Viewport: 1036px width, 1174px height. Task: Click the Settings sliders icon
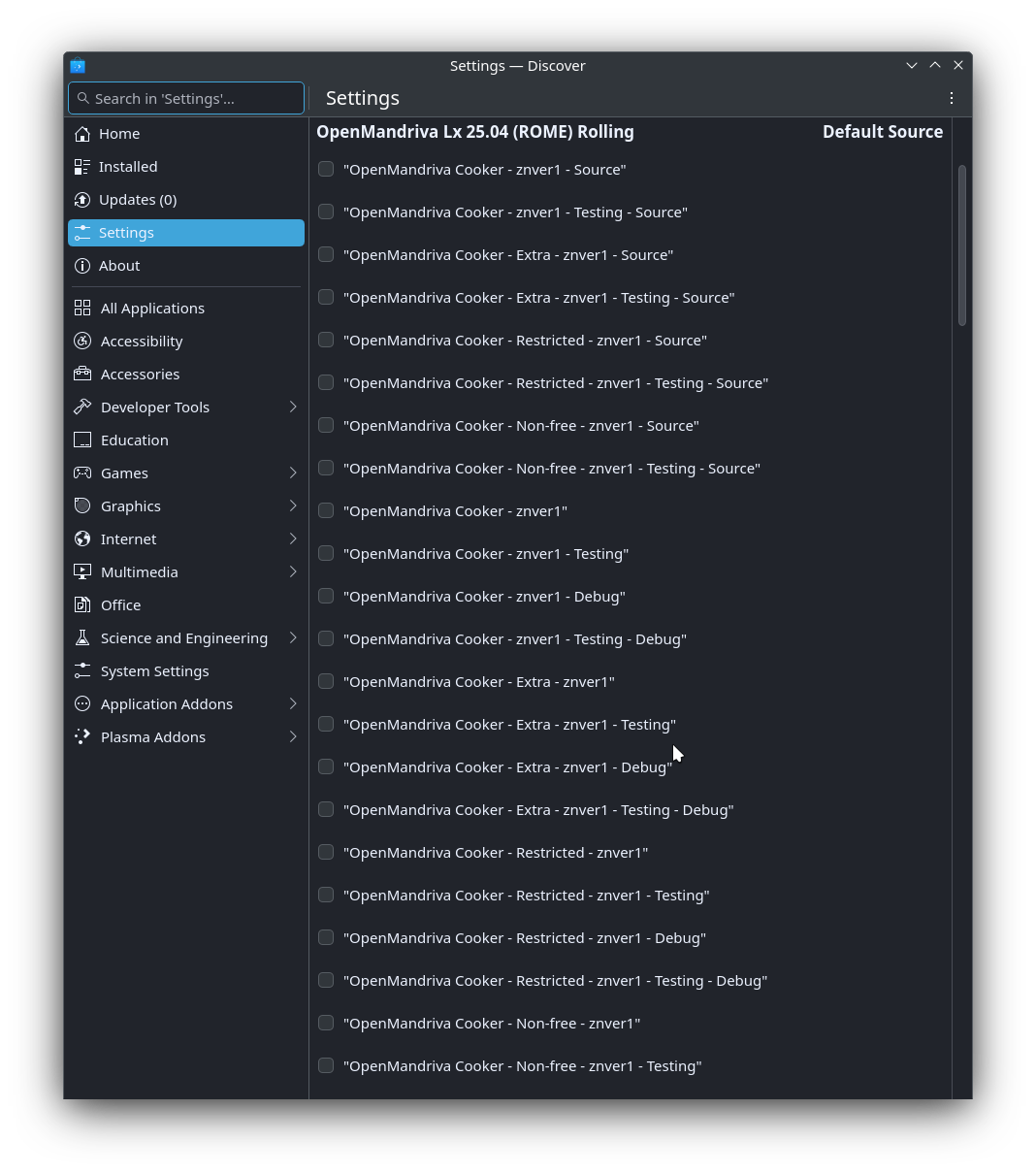(x=82, y=233)
